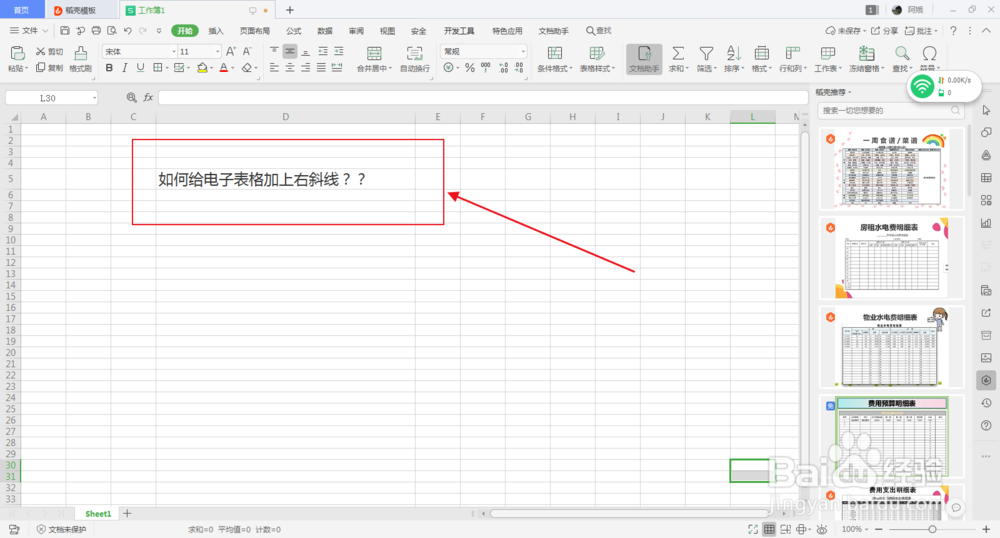
Task: Open the font size dropdown showing 11
Action: pos(217,52)
